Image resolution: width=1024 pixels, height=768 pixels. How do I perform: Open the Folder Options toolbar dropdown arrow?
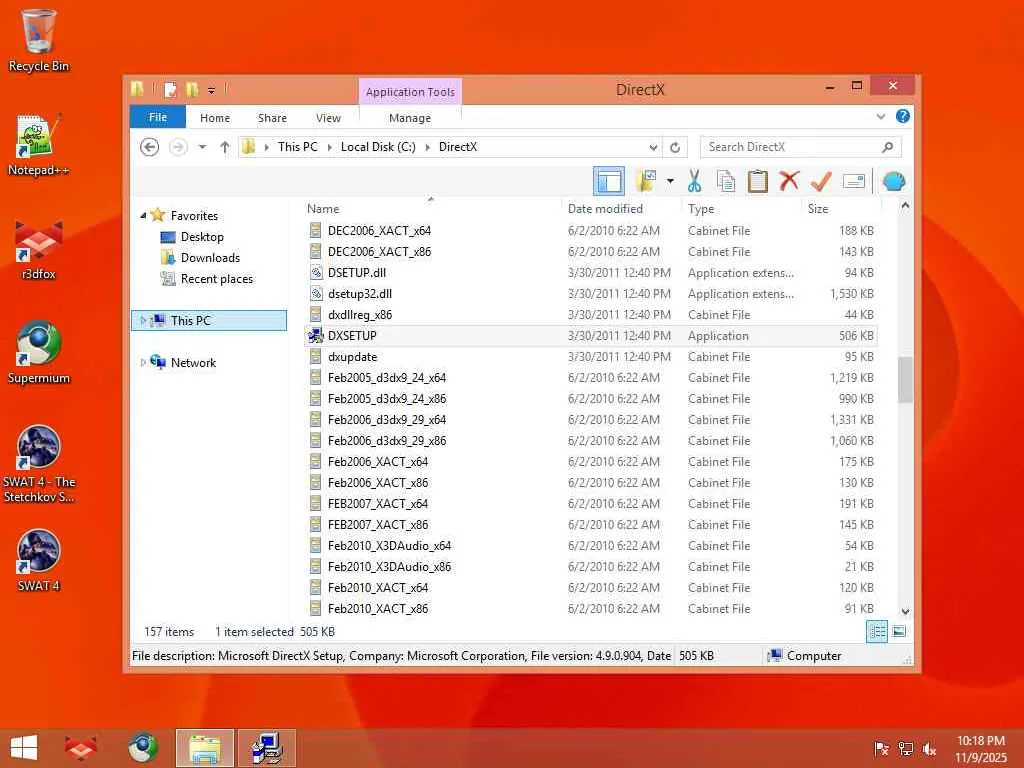point(670,181)
